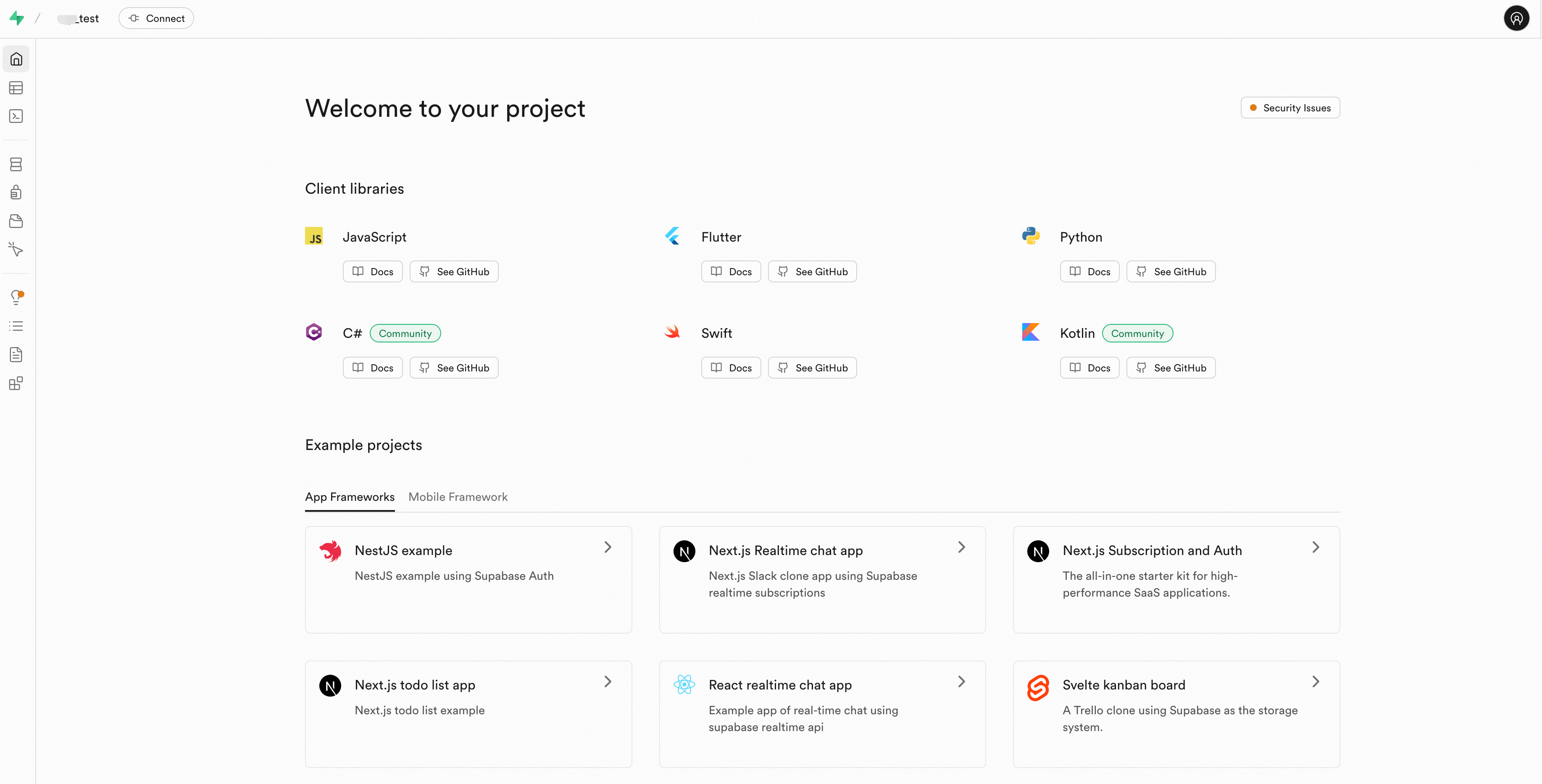Open See GitHub for Flutter
Viewport: 1542px width, 784px height.
pyautogui.click(x=812, y=272)
